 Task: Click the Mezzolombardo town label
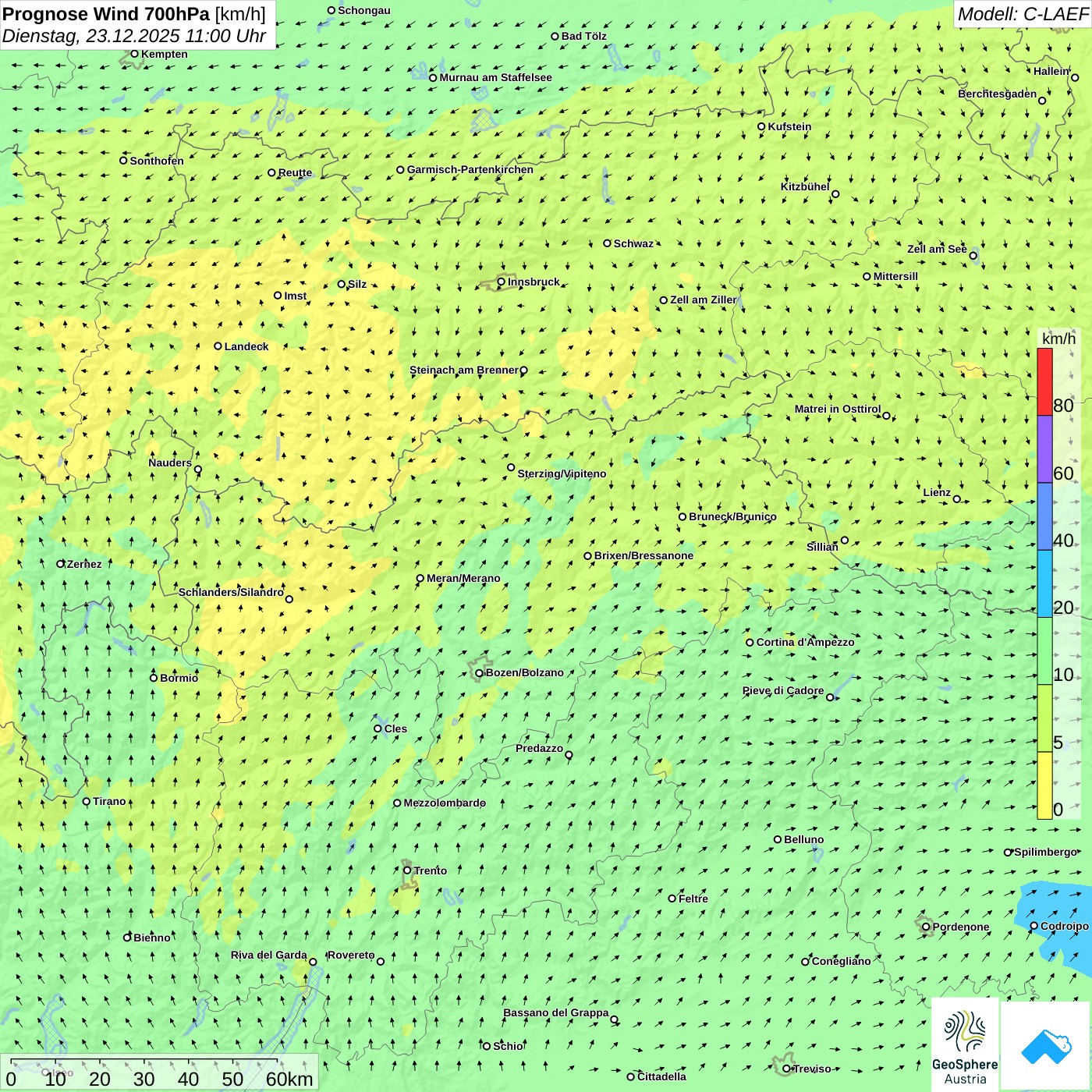[445, 803]
